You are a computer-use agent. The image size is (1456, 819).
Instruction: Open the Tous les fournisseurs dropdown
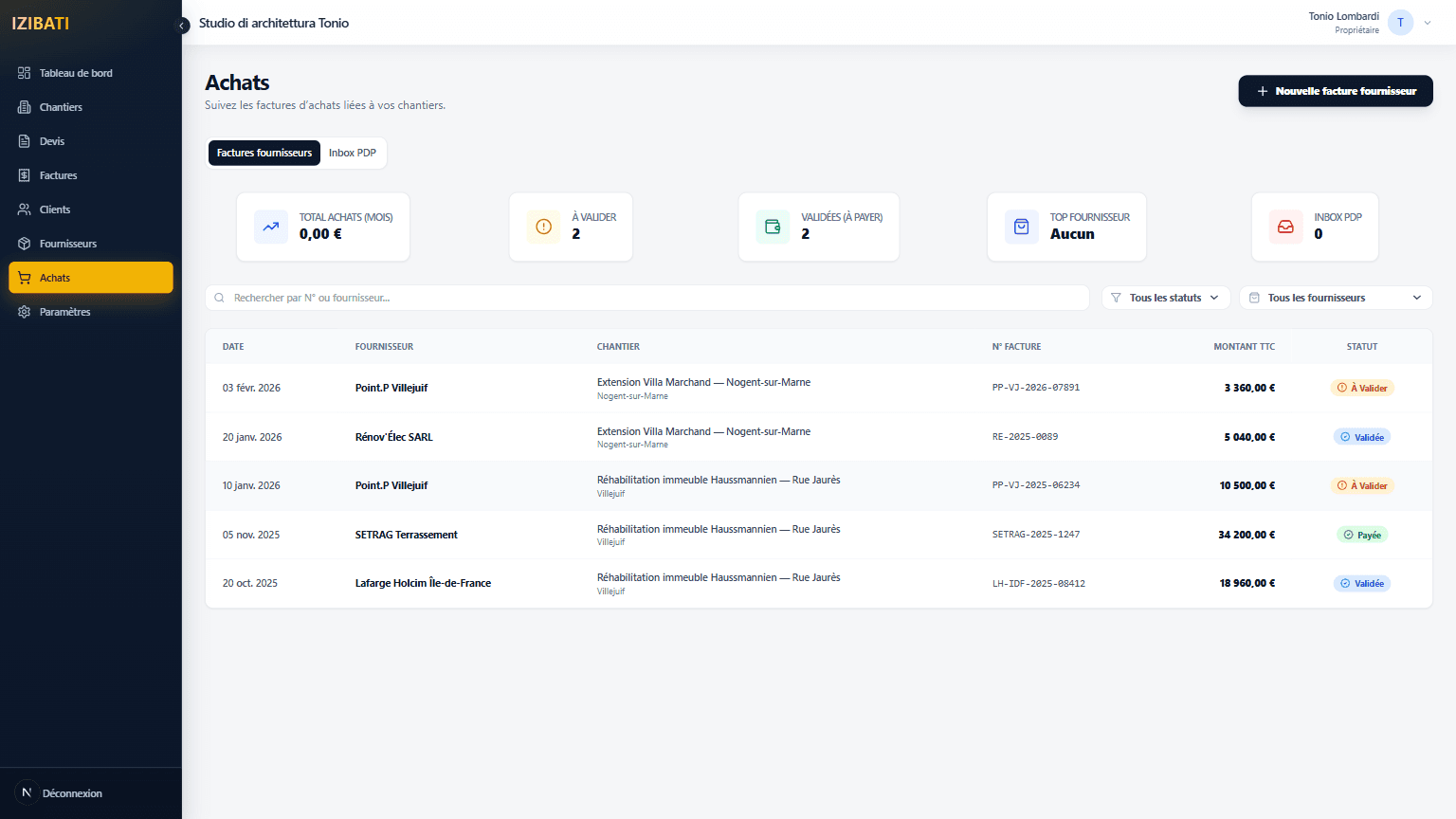[x=1335, y=298]
